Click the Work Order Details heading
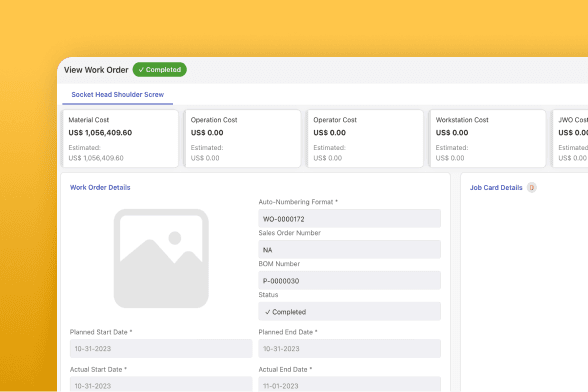The height and width of the screenshot is (392, 588). point(100,187)
